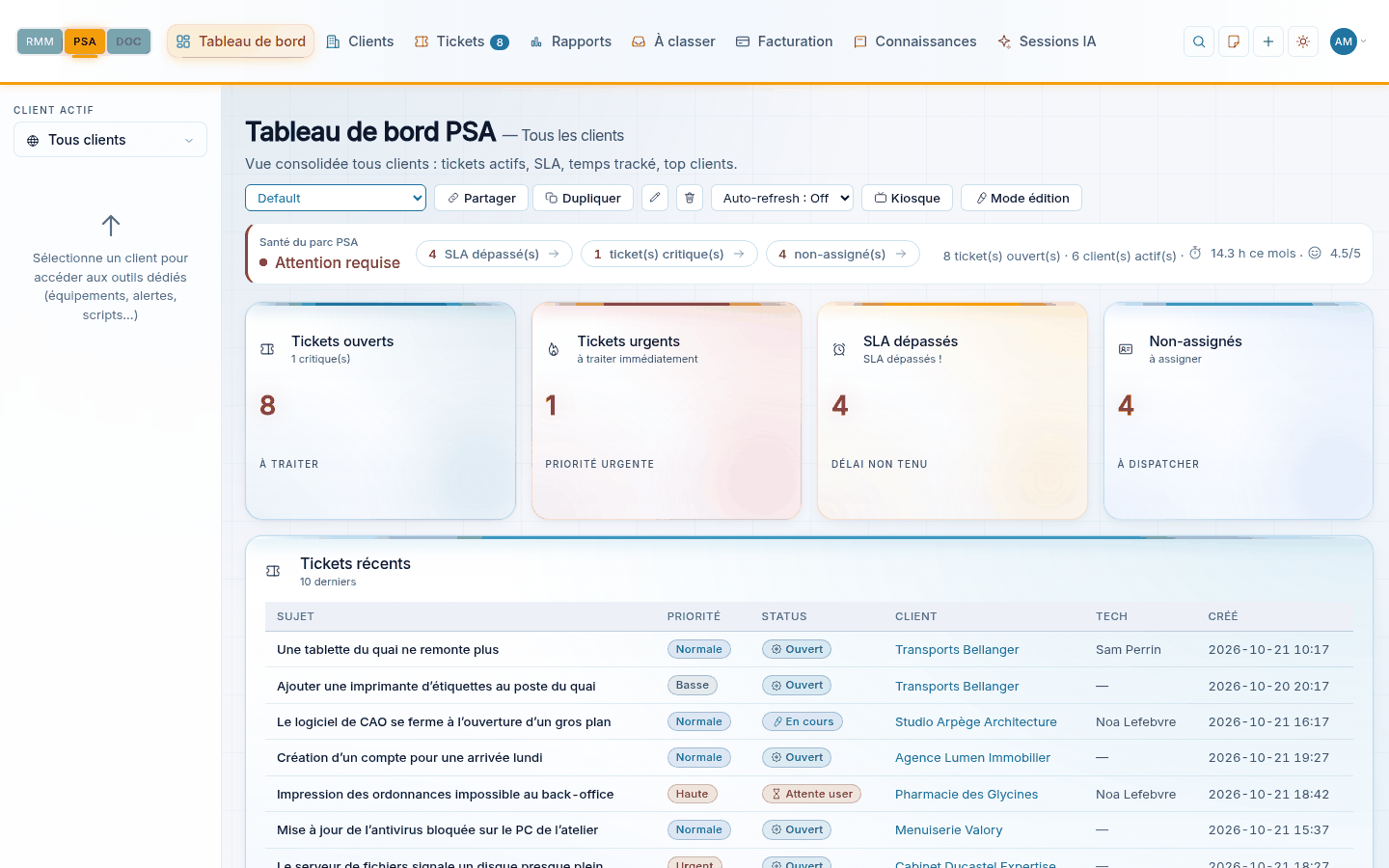Open the Non-assignés card
Image resolution: width=1389 pixels, height=868 pixels.
[1239, 411]
